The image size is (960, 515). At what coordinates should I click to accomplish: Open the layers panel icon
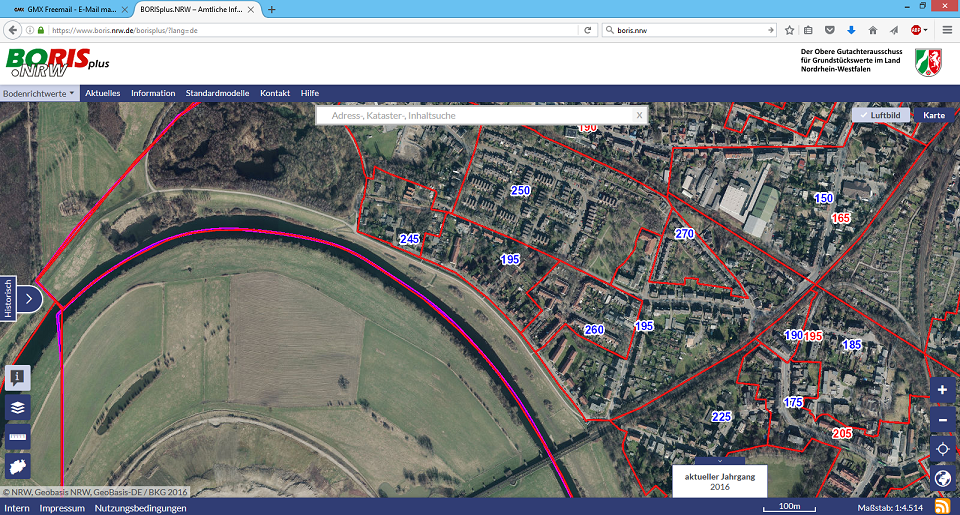pyautogui.click(x=18, y=407)
